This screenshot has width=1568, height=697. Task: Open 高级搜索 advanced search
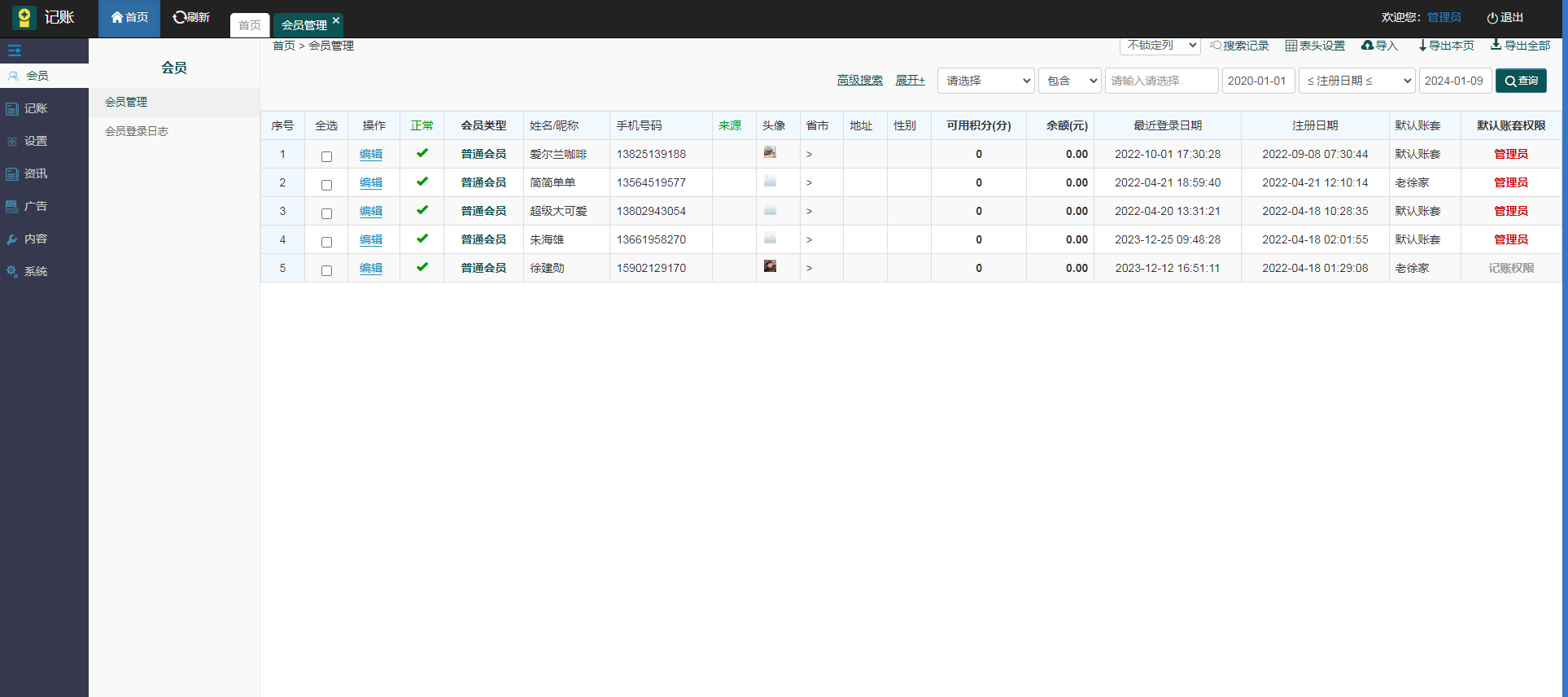coord(860,80)
